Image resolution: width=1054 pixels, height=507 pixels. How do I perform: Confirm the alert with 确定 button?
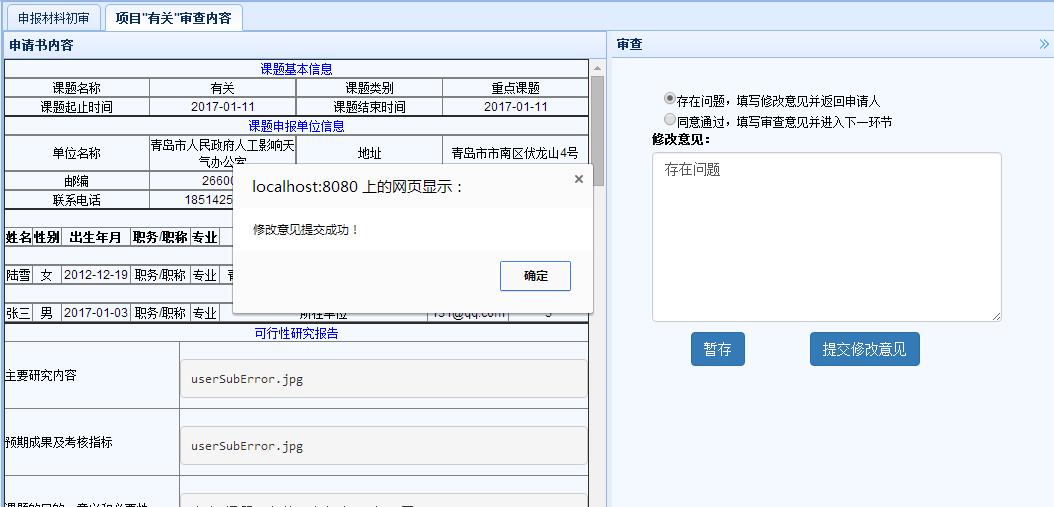pyautogui.click(x=535, y=276)
